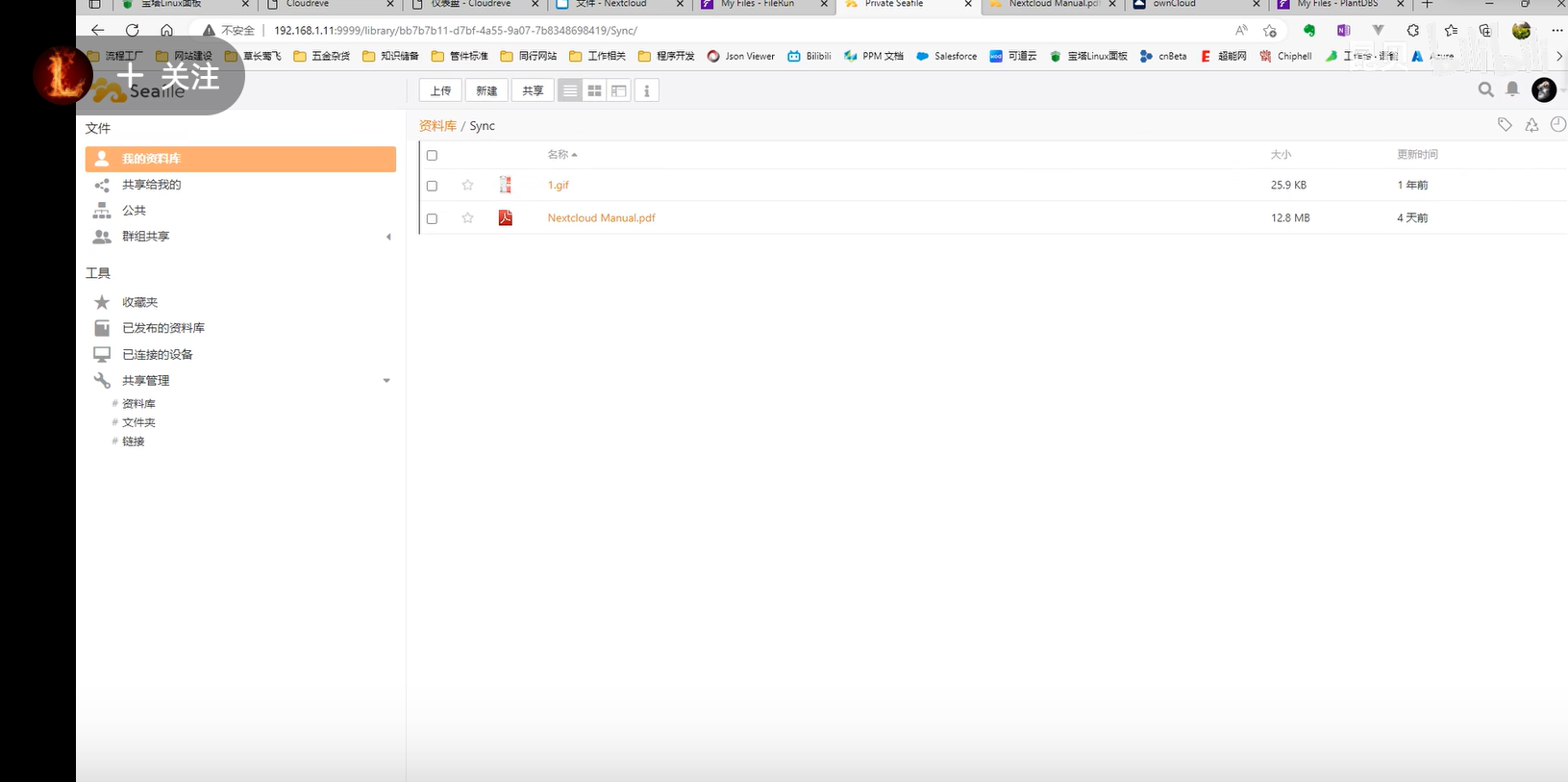Open 收藏夹 favorites

139,302
